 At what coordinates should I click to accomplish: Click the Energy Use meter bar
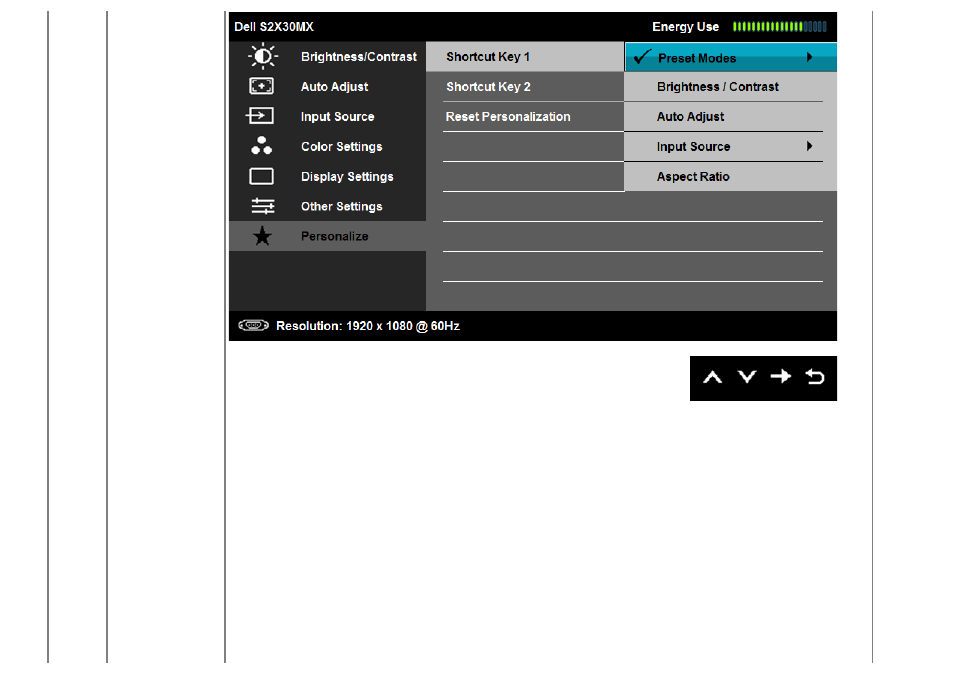click(779, 27)
